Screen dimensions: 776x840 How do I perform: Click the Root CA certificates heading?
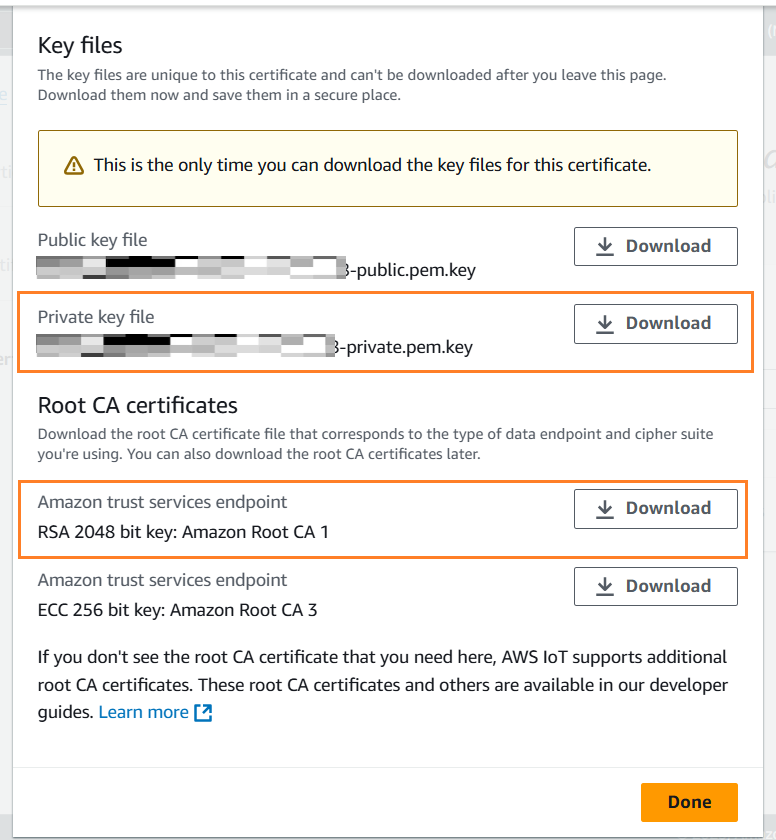click(x=138, y=406)
